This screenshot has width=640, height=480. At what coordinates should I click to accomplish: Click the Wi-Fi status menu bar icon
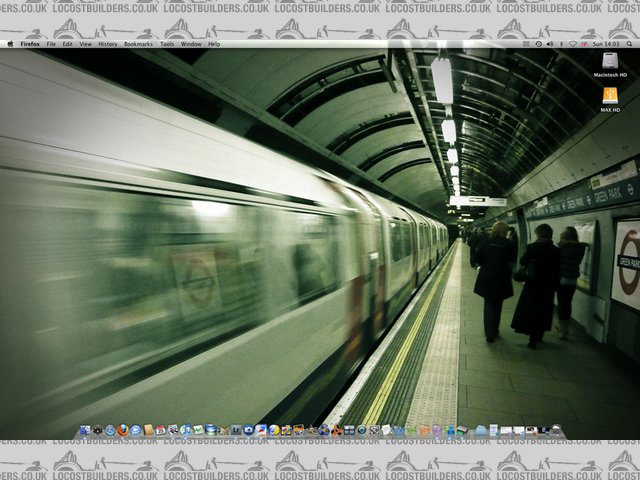pos(573,44)
